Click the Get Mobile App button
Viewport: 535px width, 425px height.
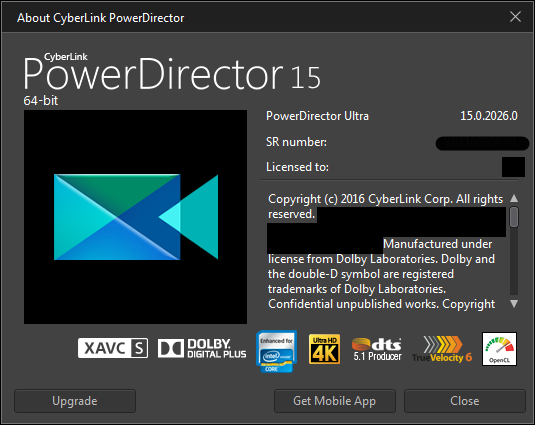(x=335, y=401)
